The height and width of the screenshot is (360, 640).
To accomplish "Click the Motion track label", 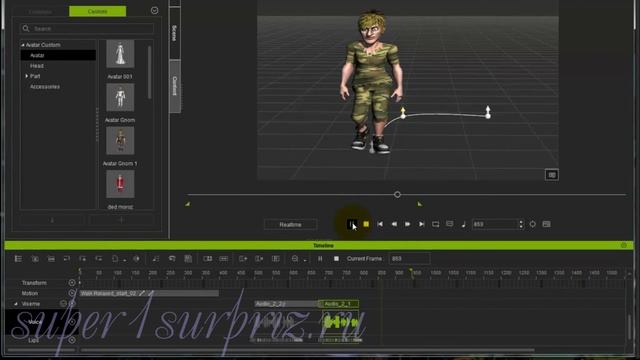I will [x=29, y=293].
